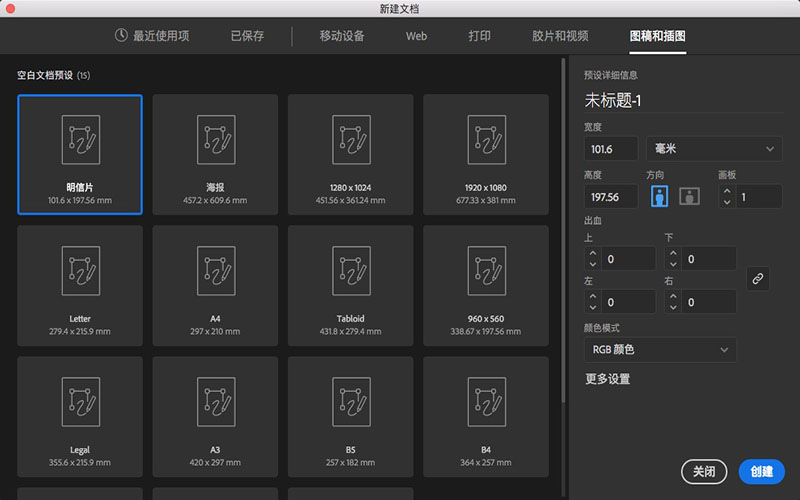Switch to the 已保存 tab
Image resolution: width=800 pixels, height=500 pixels.
tap(247, 36)
